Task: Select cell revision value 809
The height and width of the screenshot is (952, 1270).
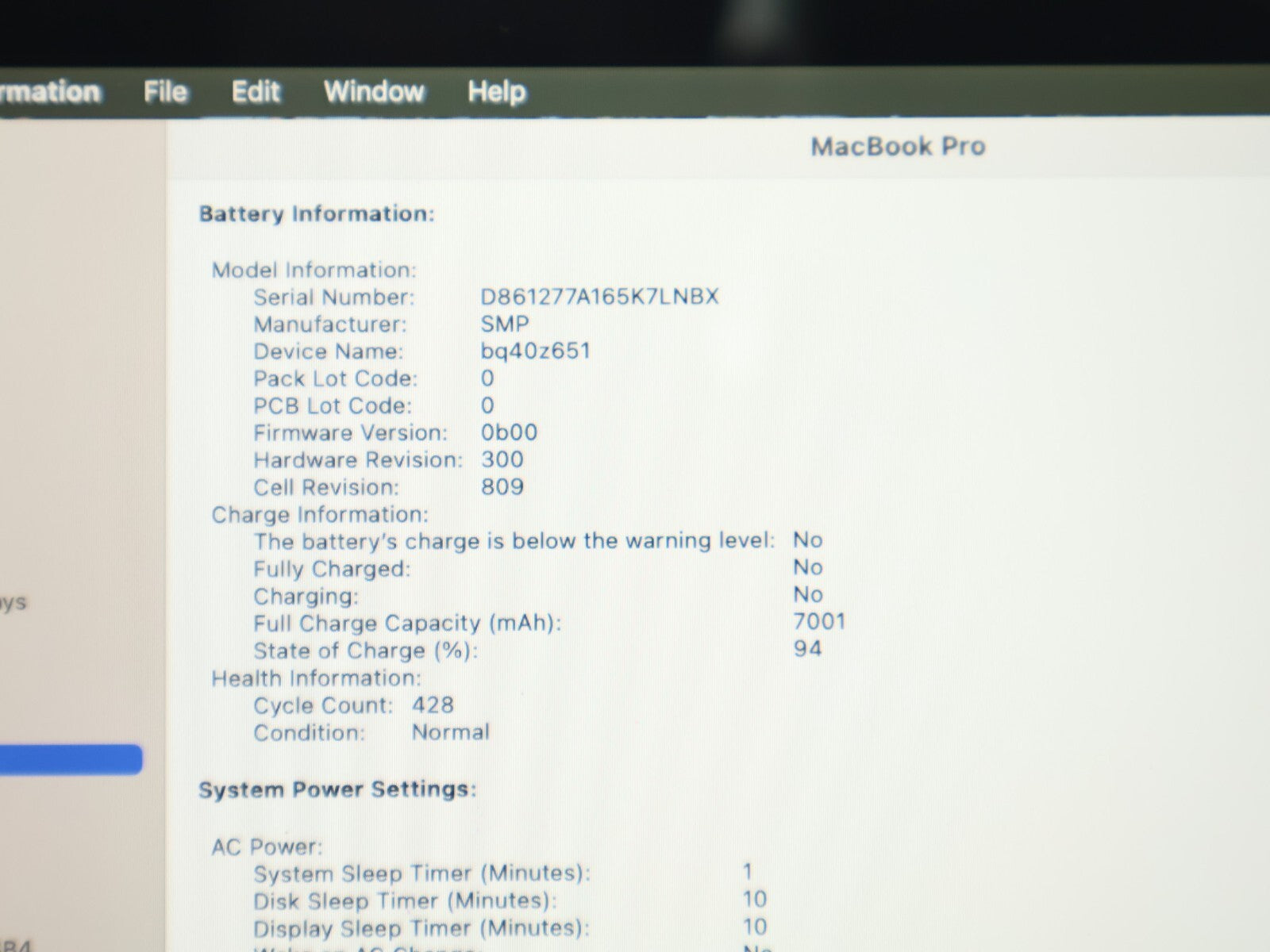Action: tap(502, 486)
